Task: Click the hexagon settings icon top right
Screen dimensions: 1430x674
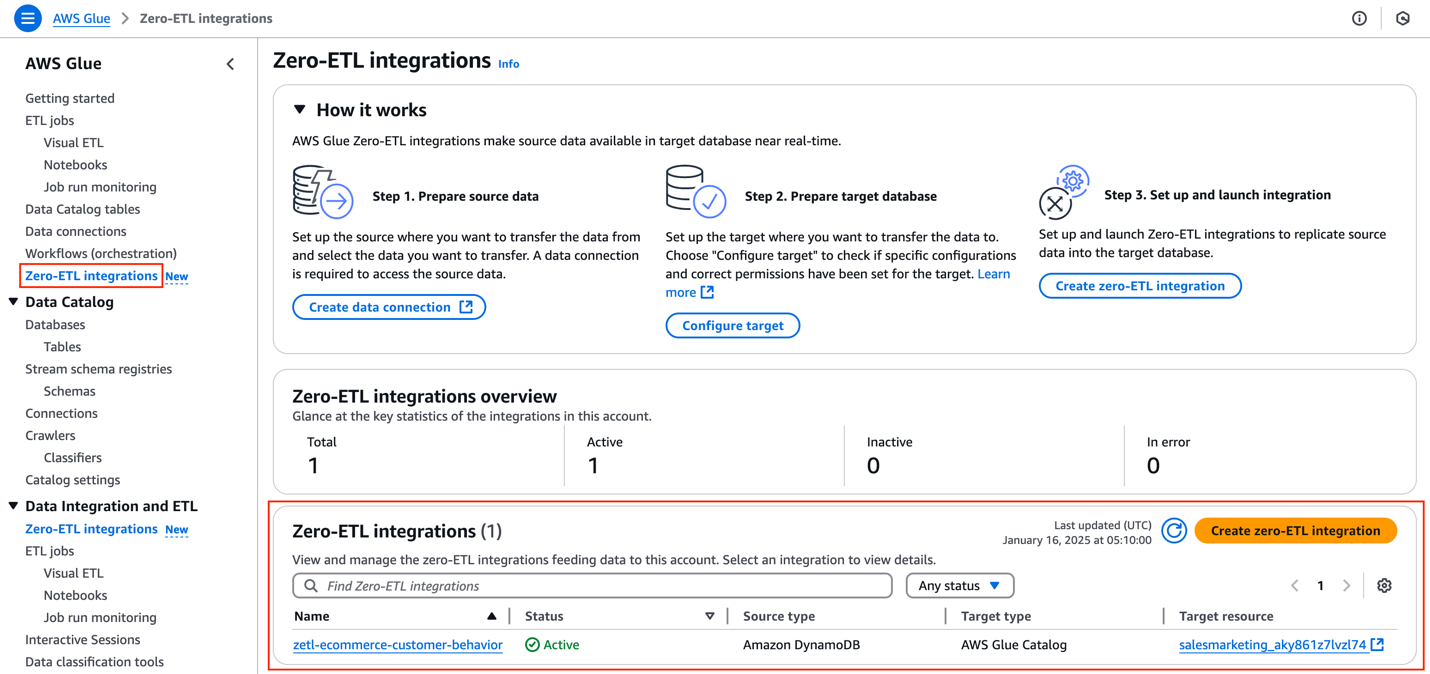Action: click(x=1403, y=18)
